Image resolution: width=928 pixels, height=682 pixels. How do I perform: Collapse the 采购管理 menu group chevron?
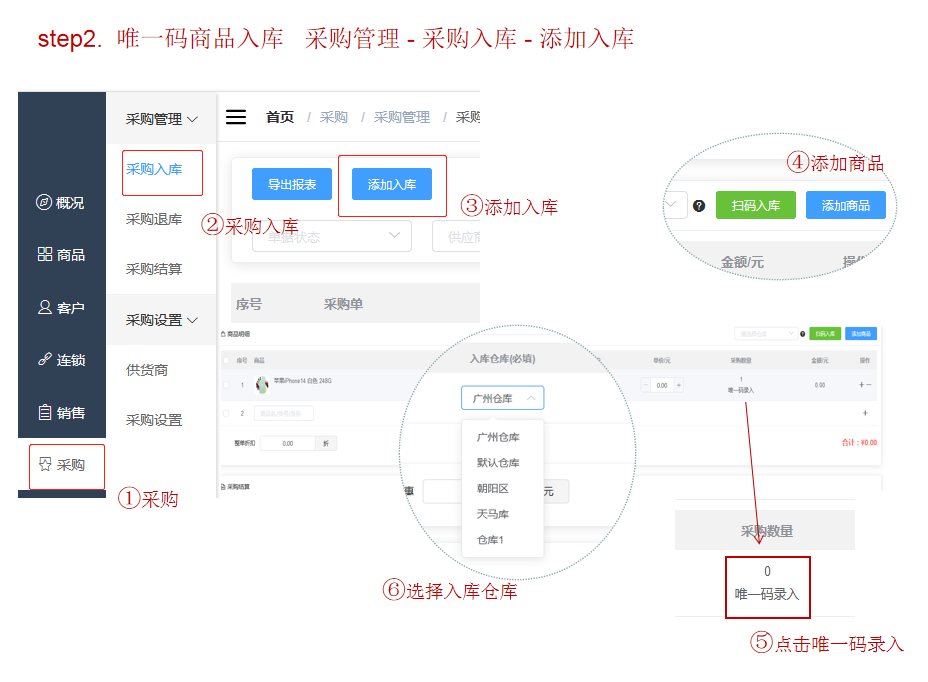(x=192, y=119)
